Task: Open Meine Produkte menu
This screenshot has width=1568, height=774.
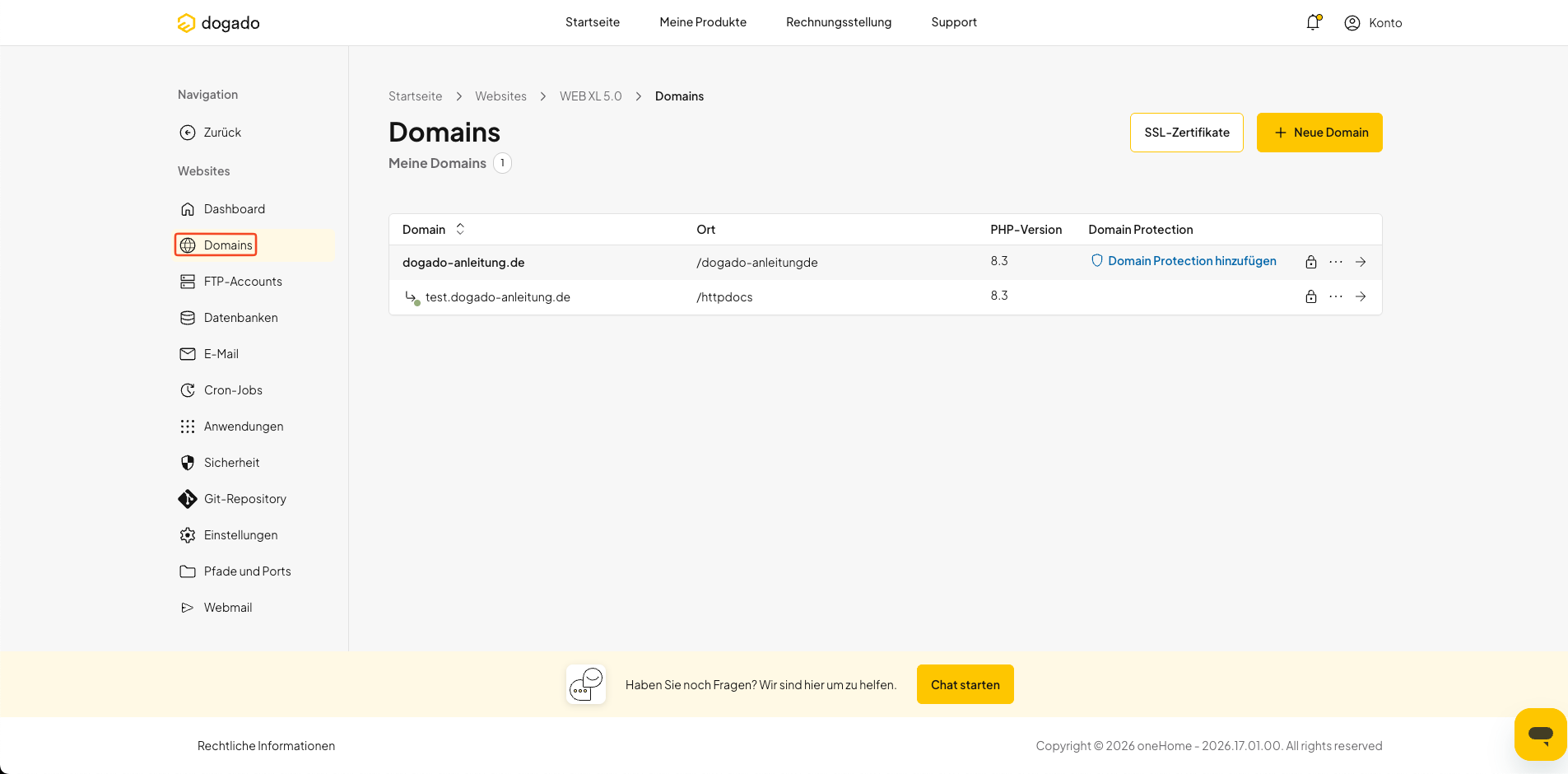Action: point(703,22)
